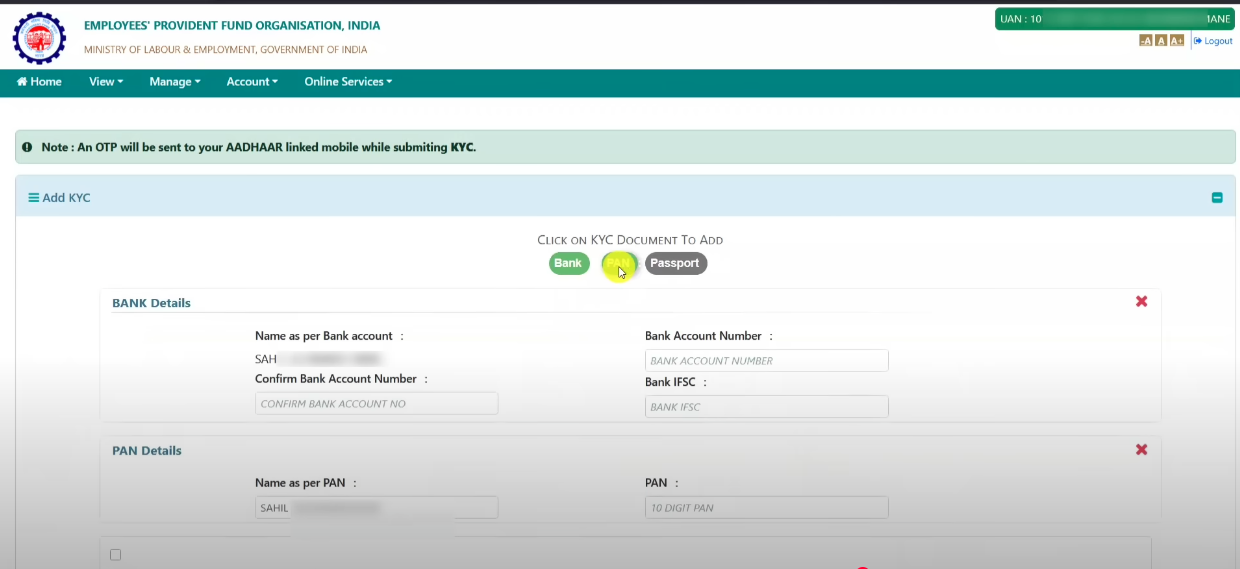Screen dimensions: 1240x569
Task: Collapse the Add KYC panel using minus icon
Action: point(1217,198)
